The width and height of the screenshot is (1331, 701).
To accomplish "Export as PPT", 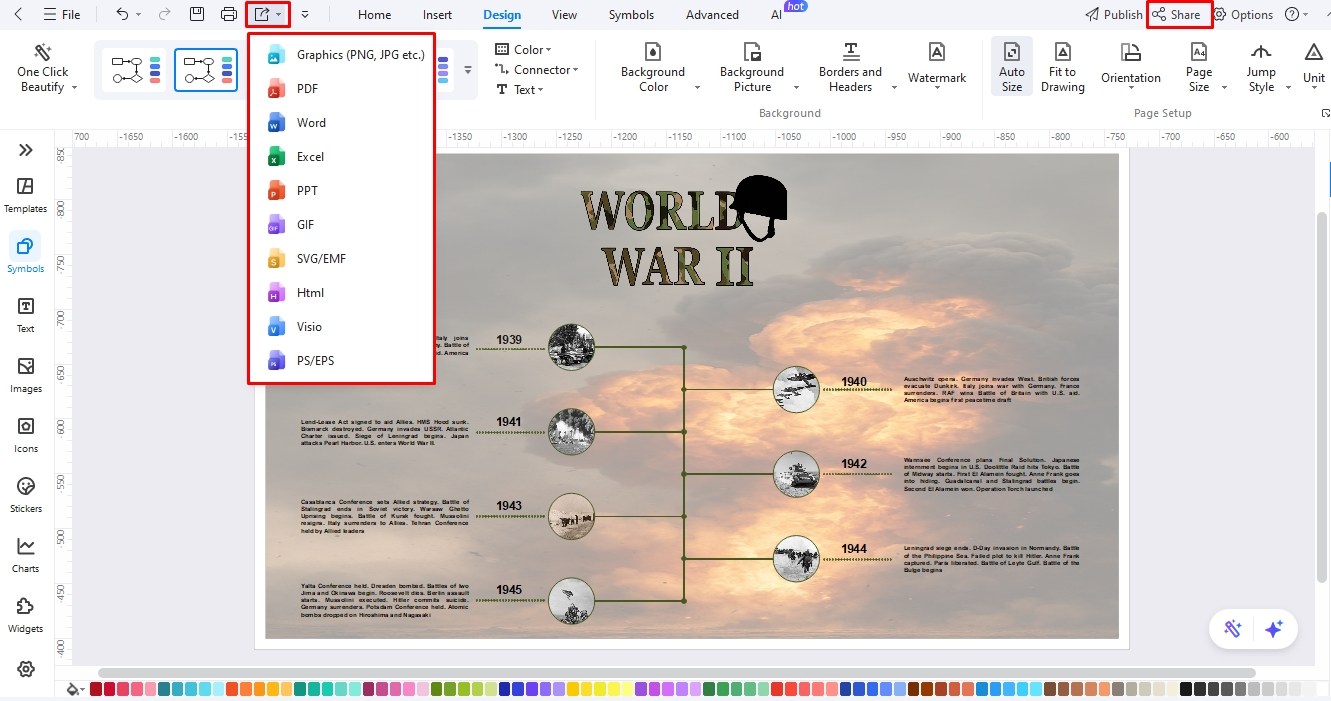I will [341, 191].
